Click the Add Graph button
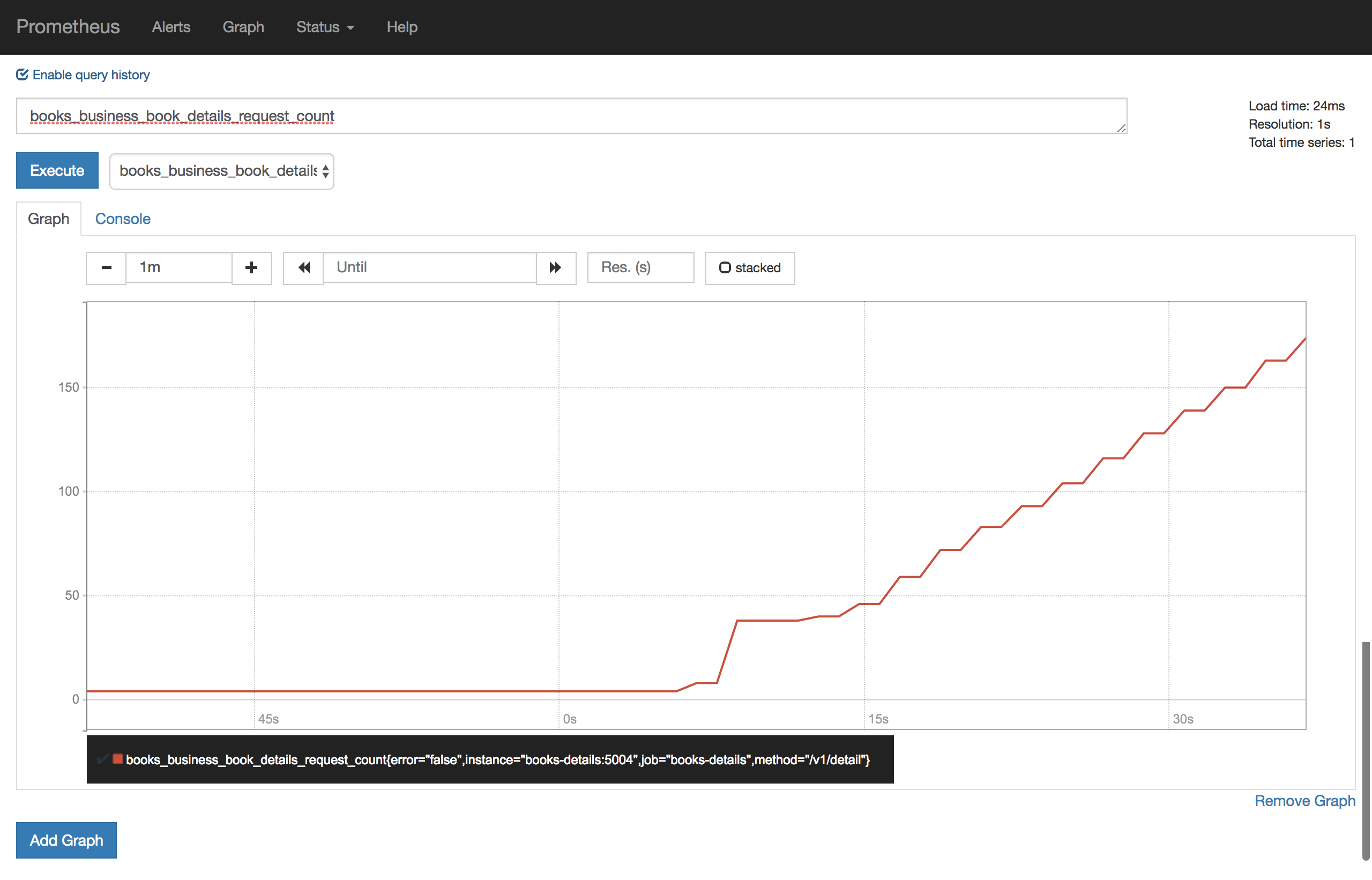 pyautogui.click(x=66, y=840)
